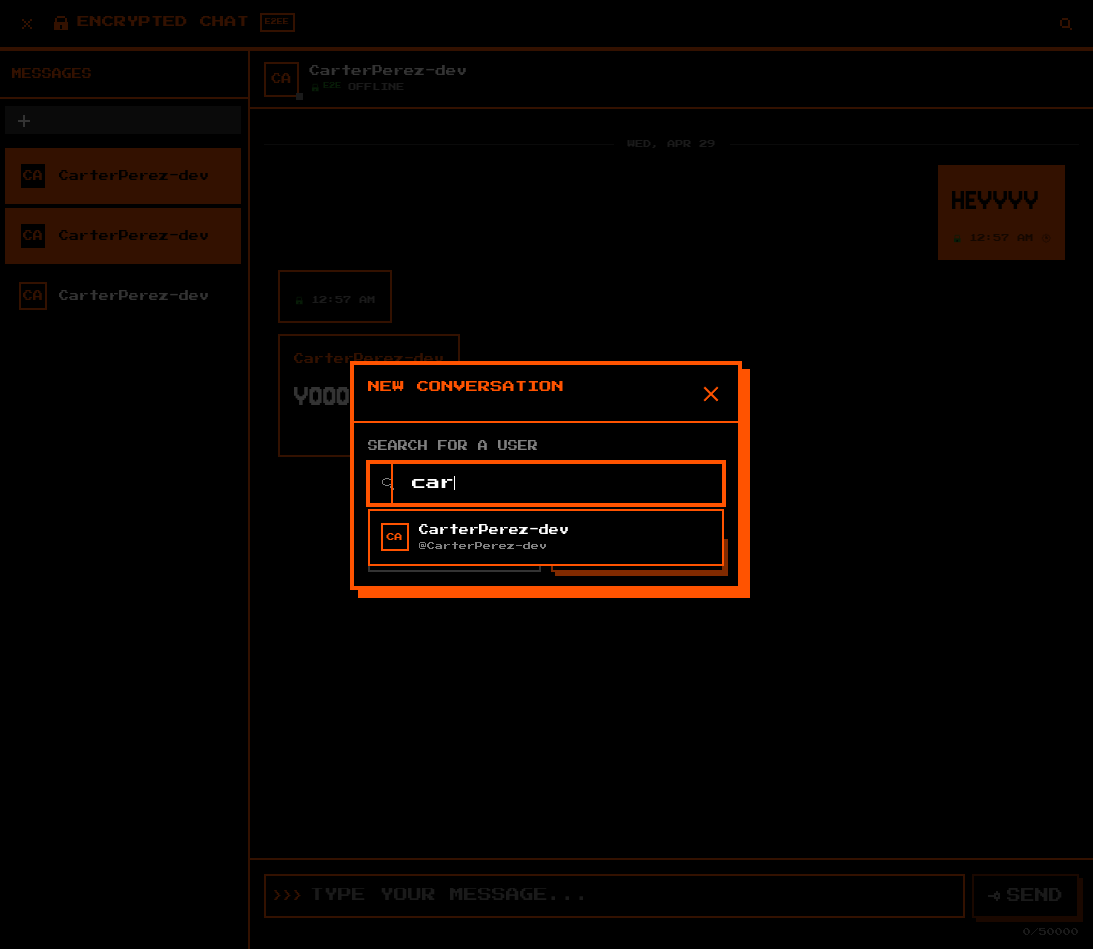Click the Encrypted Chat title
The image size is (1093, 949).
(x=162, y=22)
